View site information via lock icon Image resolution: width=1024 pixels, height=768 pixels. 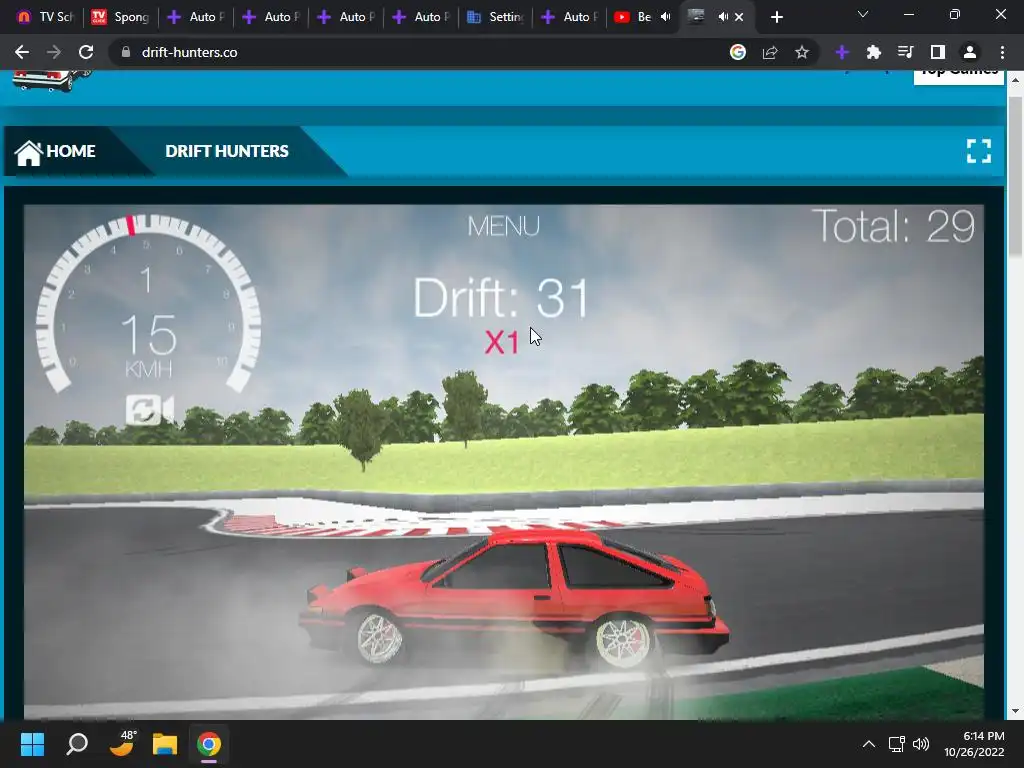[126, 52]
